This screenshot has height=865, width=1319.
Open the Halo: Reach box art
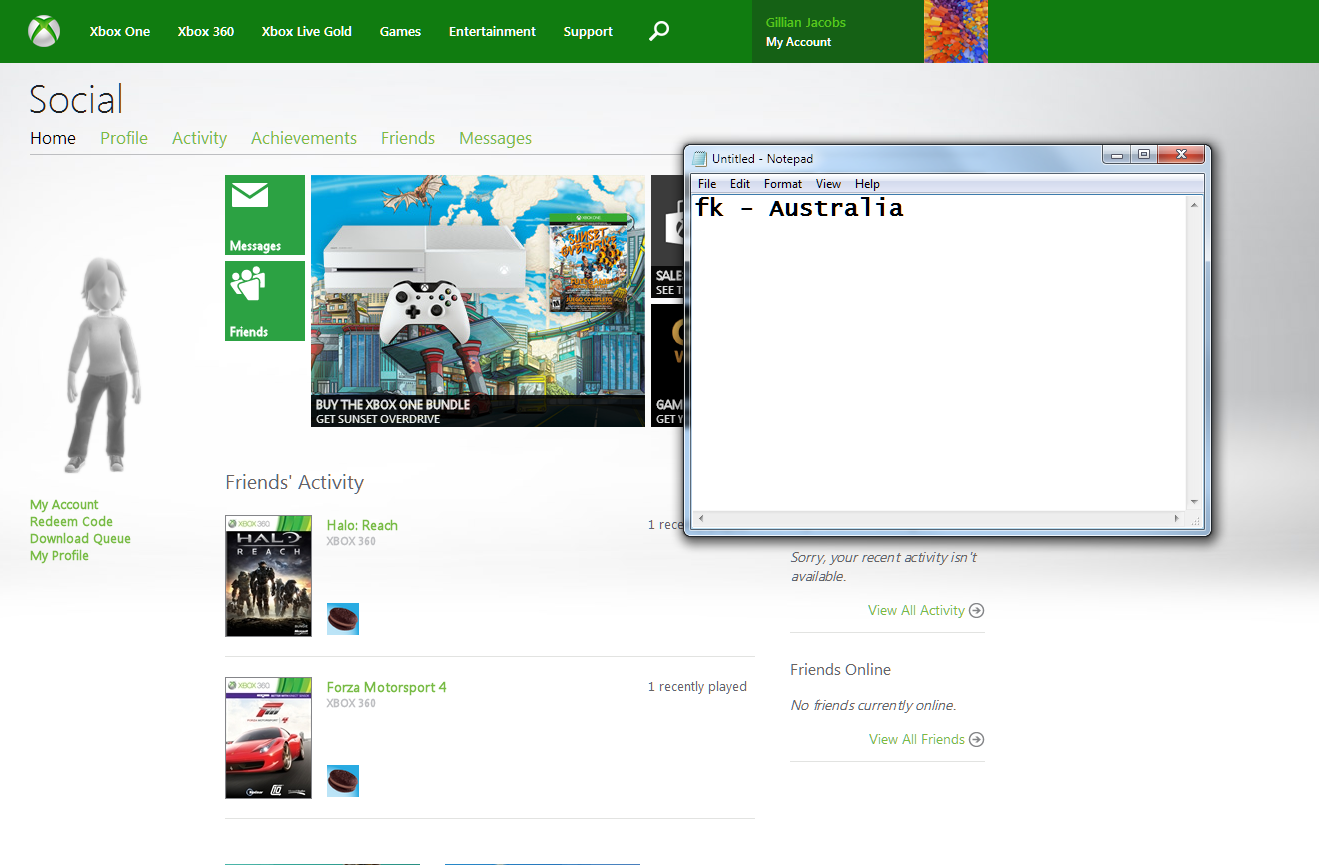pos(268,576)
